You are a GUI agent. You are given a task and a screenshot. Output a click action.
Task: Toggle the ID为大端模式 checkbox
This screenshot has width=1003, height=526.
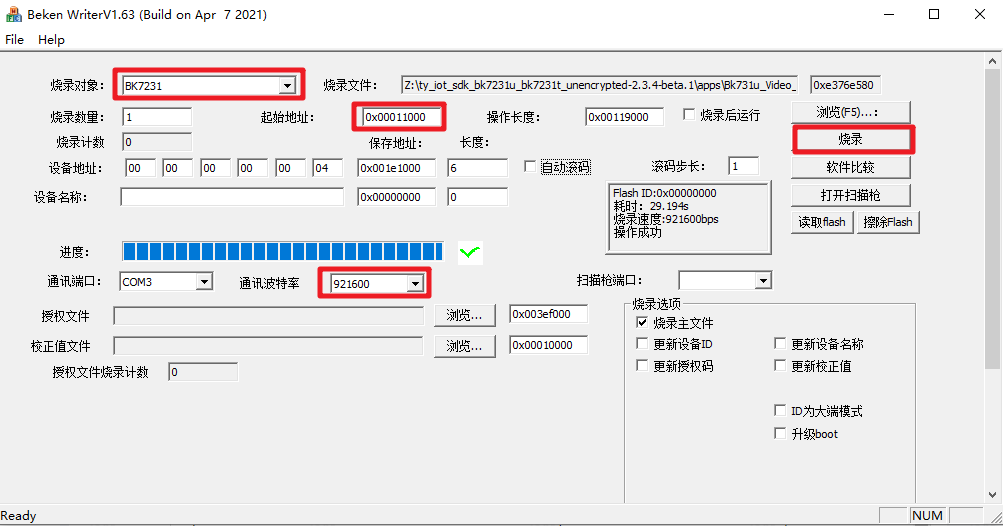click(x=780, y=410)
